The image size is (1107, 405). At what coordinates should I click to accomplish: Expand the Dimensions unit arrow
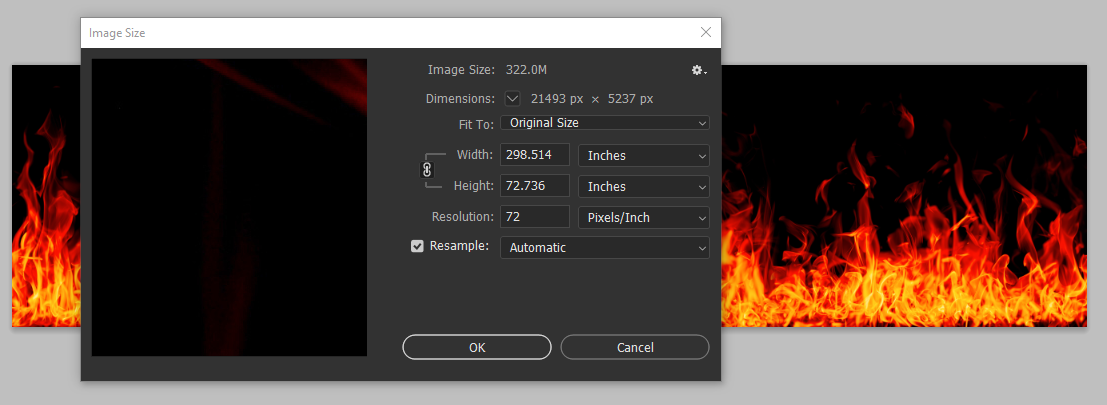[513, 99]
